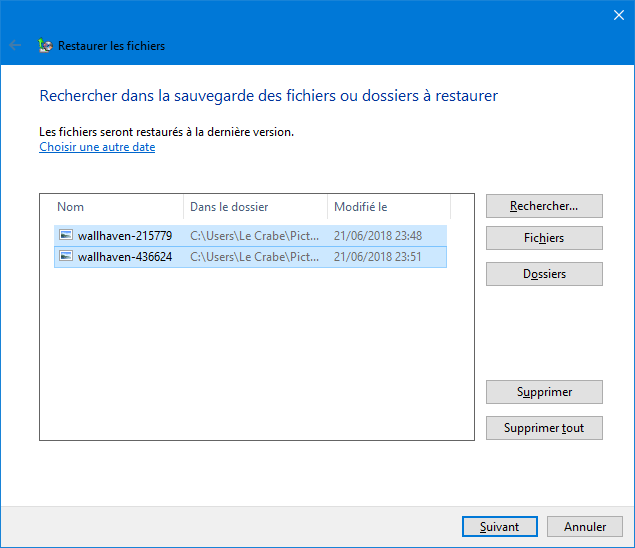The height and width of the screenshot is (548, 635).
Task: Select image icon of wallhaven-436624
Action: [x=66, y=256]
